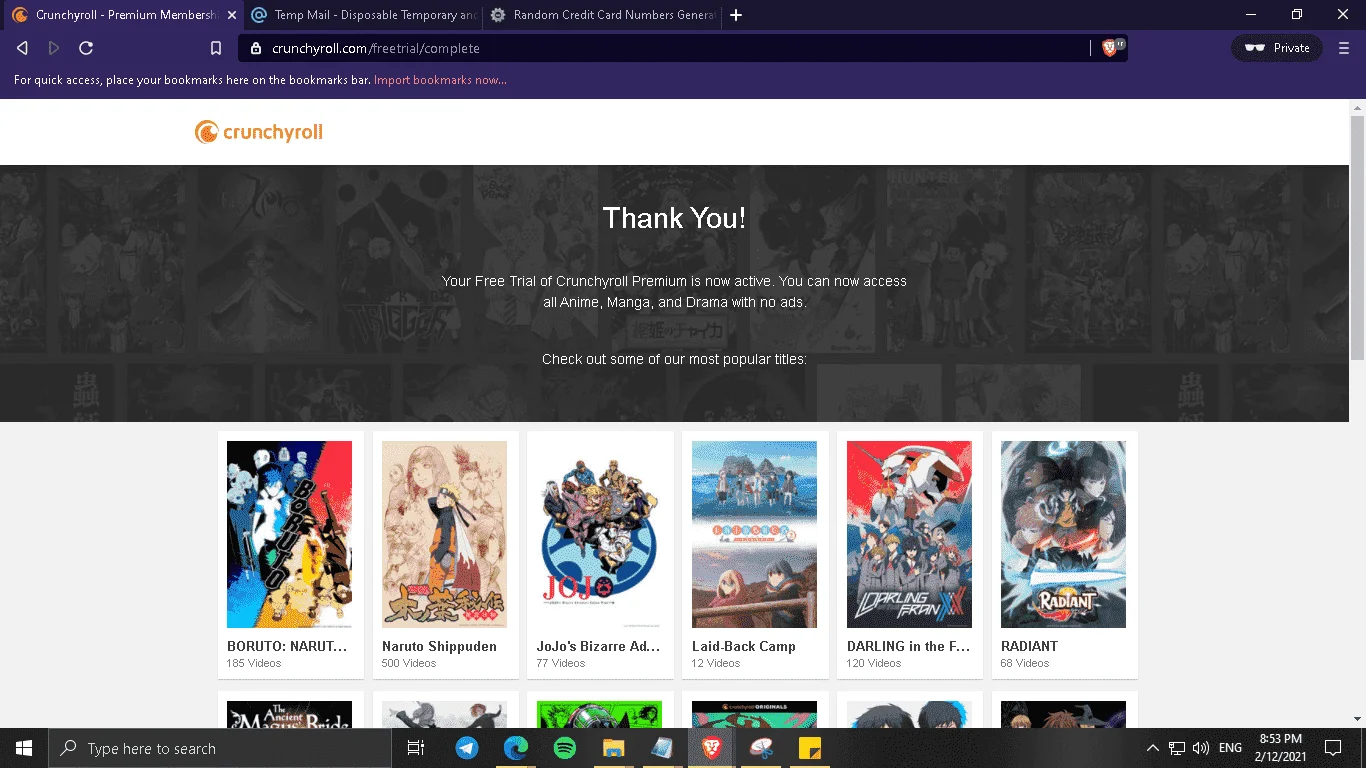Screen dimensions: 1366x768
Task: Click the DARLING in the F... title
Action: click(909, 646)
